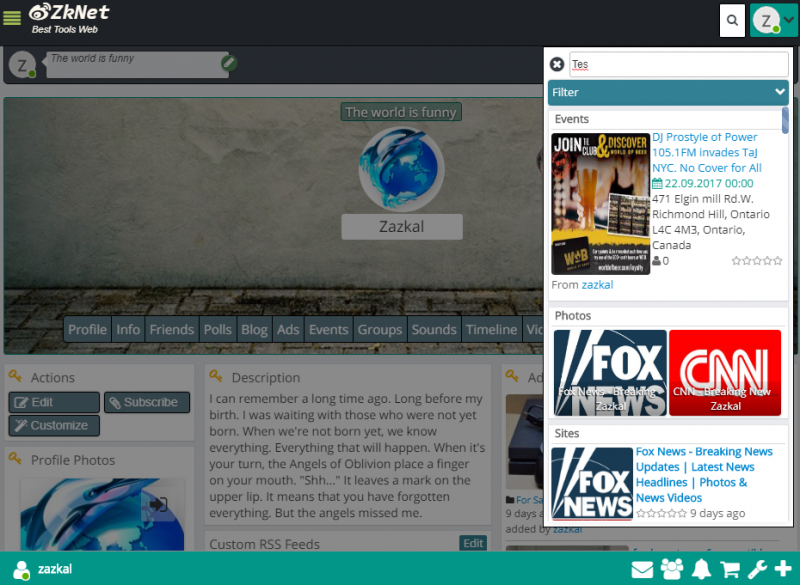Switch to the Info tab
This screenshot has width=800, height=585.
[128, 329]
